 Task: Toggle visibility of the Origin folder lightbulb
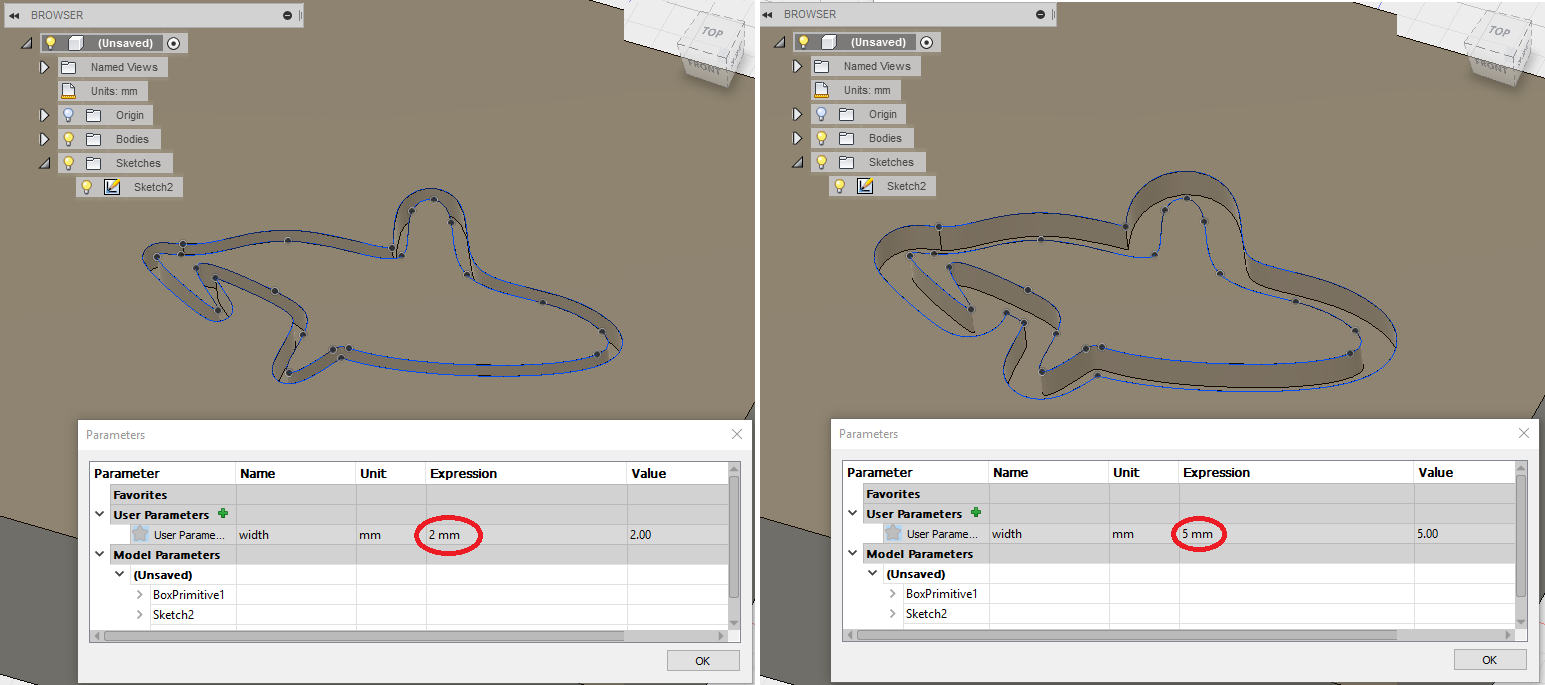(x=69, y=115)
